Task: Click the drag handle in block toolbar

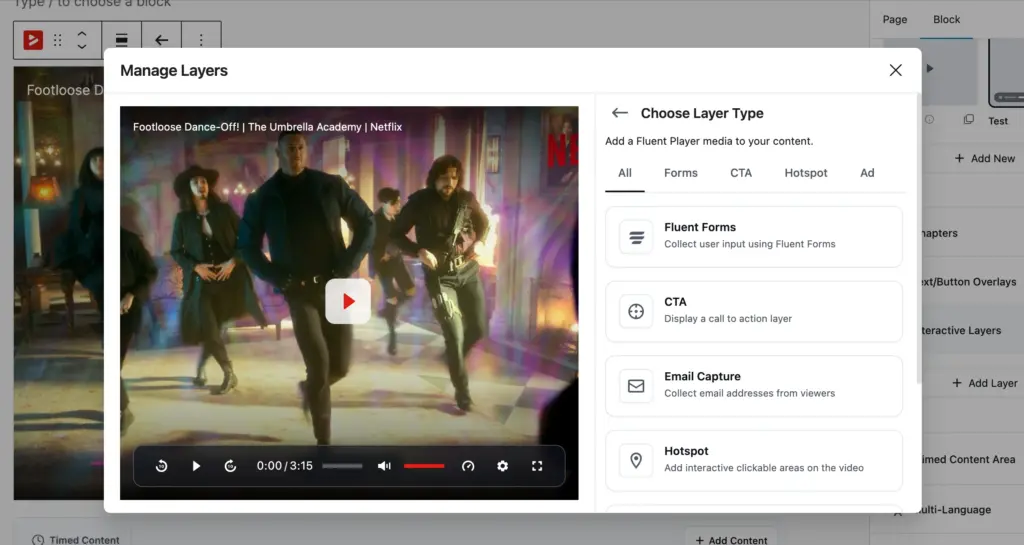Action: click(57, 40)
